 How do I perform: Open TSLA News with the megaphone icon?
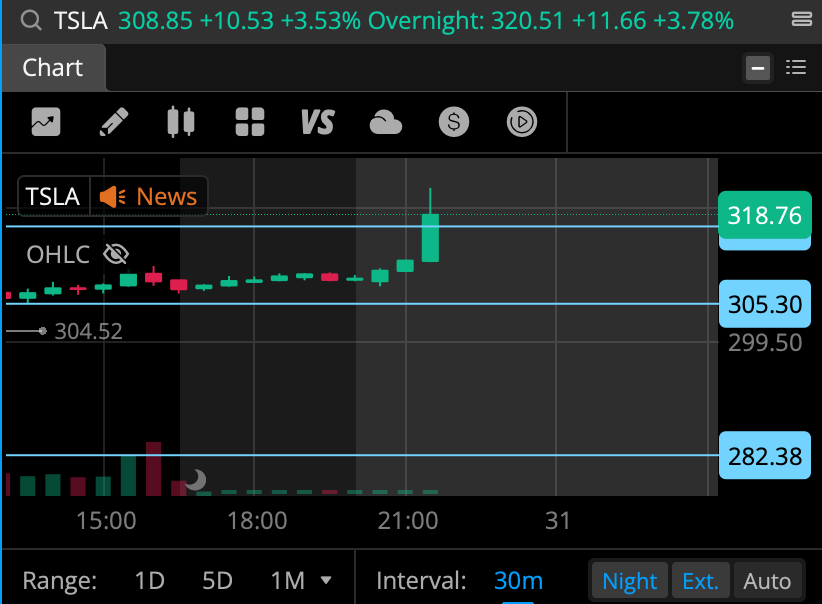pyautogui.click(x=149, y=197)
